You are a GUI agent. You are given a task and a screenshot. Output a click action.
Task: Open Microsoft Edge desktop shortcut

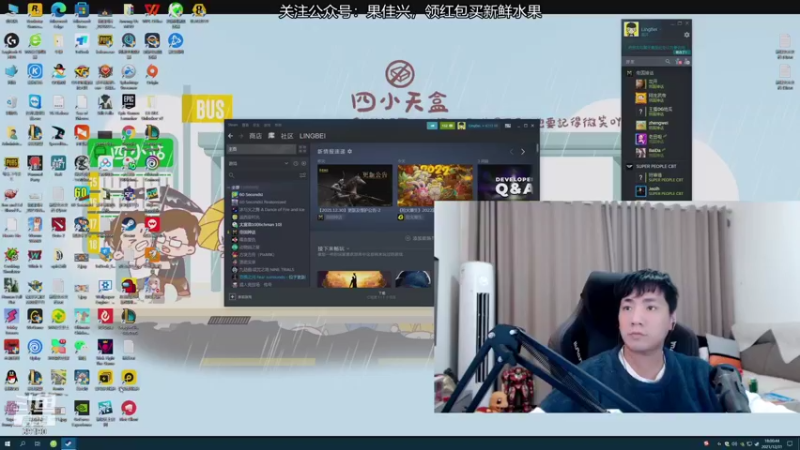(x=58, y=10)
